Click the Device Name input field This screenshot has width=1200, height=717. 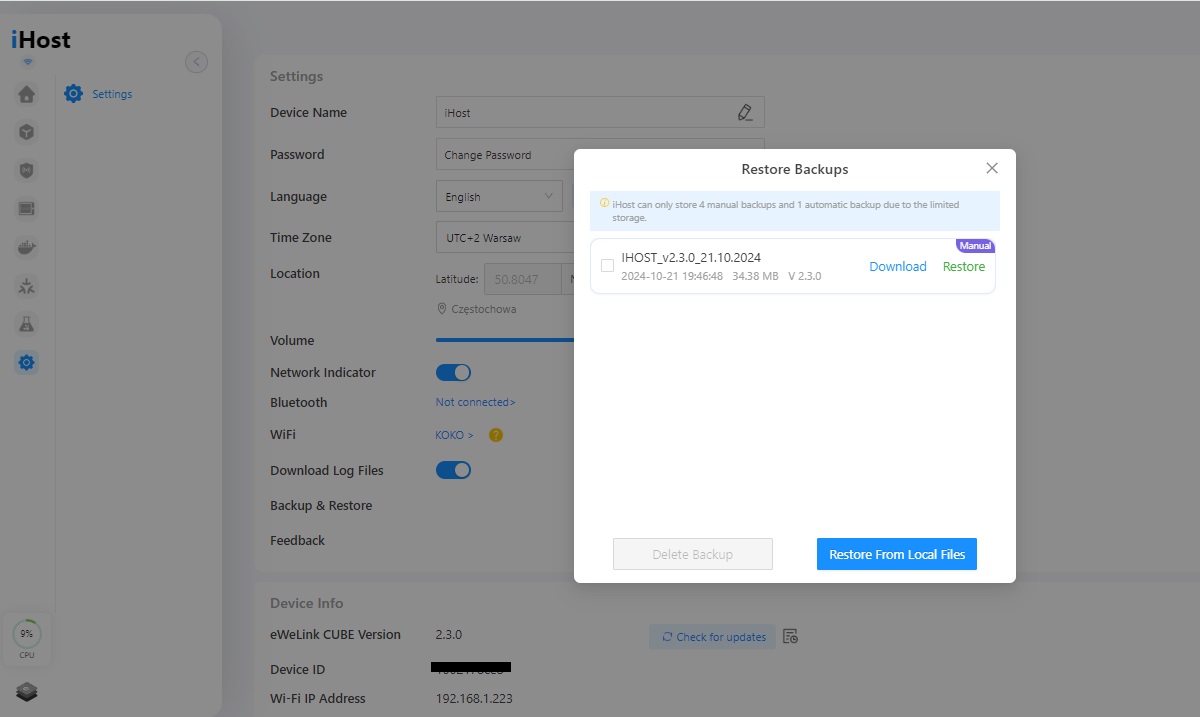tap(600, 112)
